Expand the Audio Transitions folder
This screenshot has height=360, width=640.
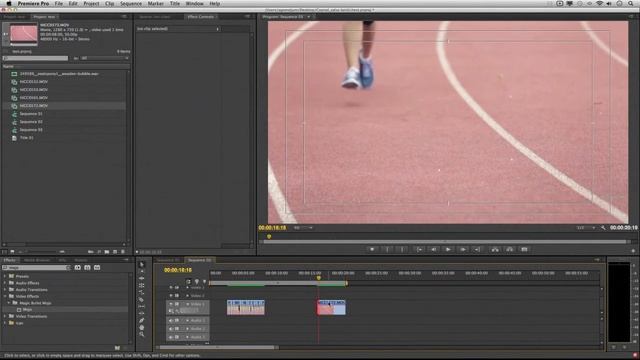(x=5, y=289)
